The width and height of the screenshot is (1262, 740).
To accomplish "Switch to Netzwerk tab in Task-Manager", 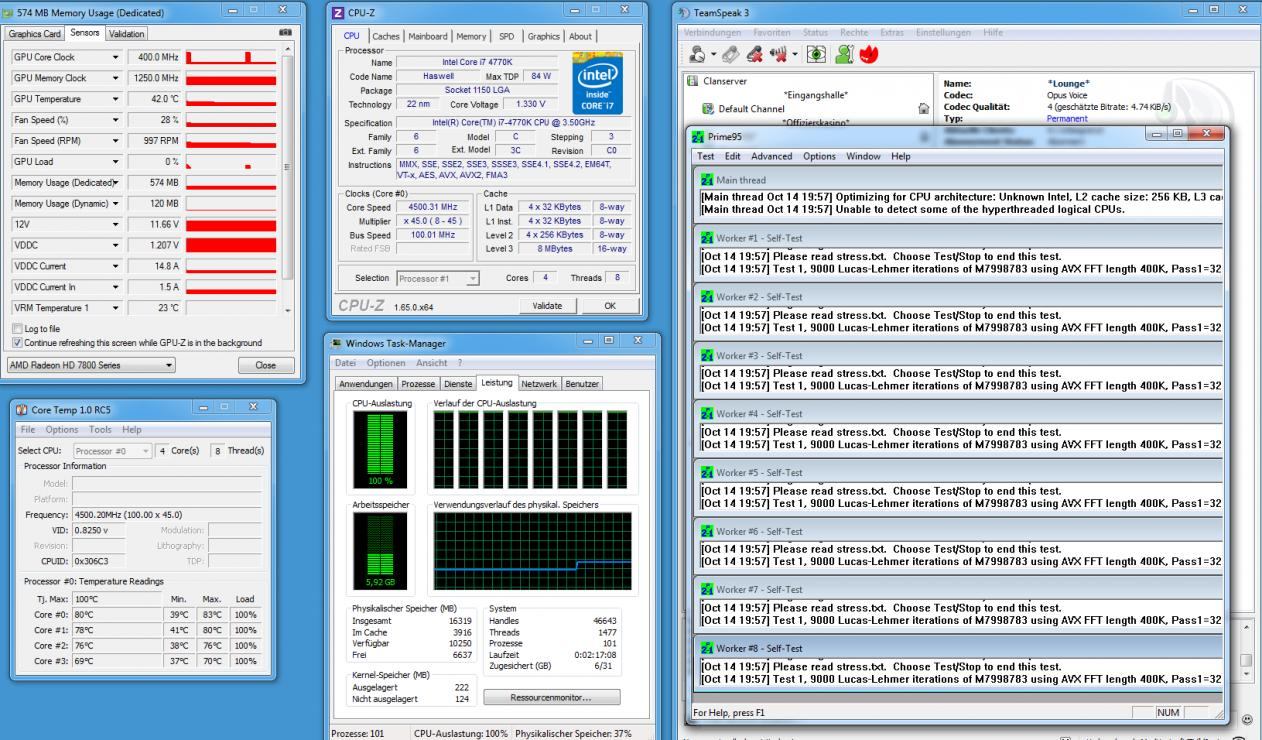I will [539, 383].
